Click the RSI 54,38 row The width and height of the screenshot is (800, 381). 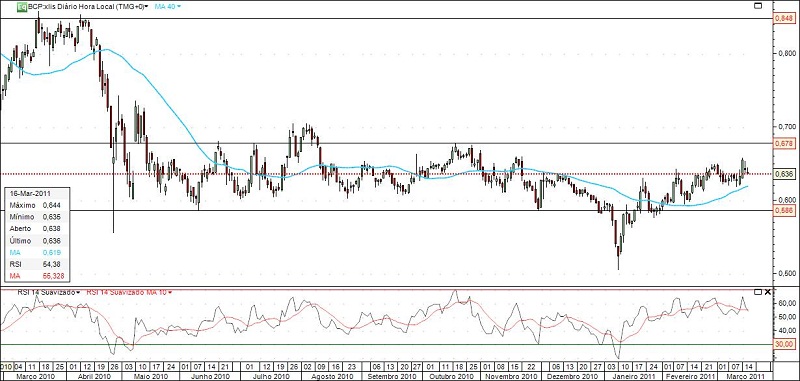click(x=36, y=264)
